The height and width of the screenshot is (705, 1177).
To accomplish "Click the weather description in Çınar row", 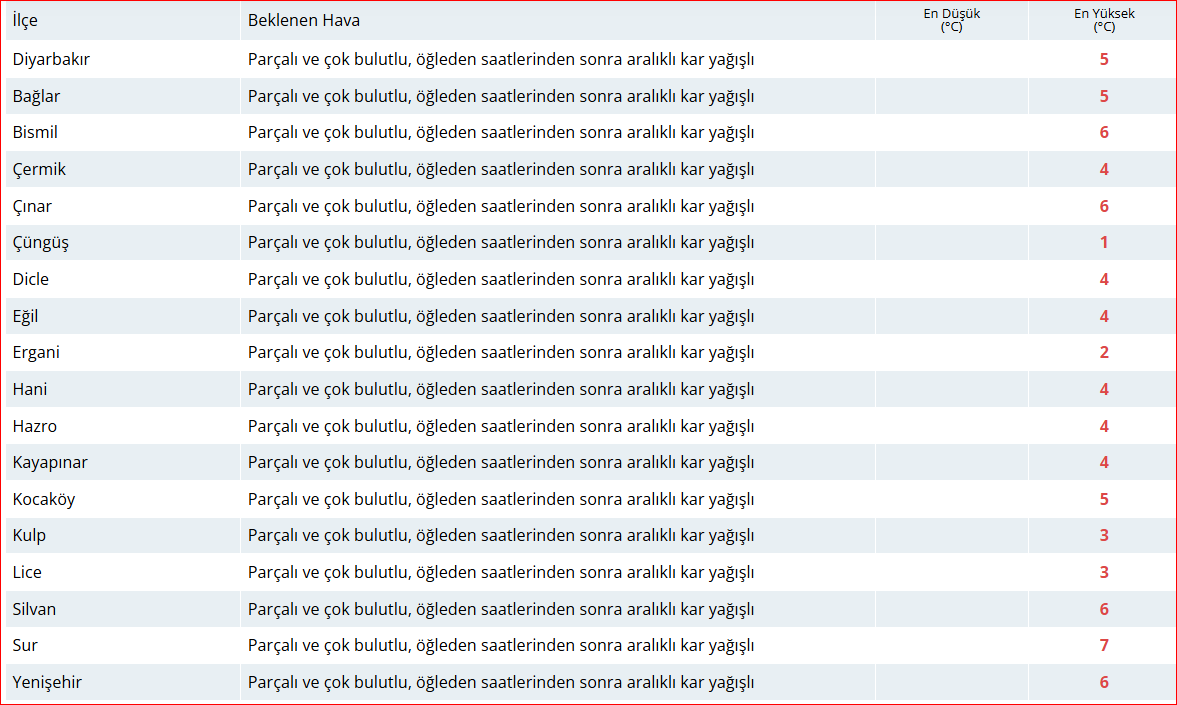I will [x=501, y=206].
